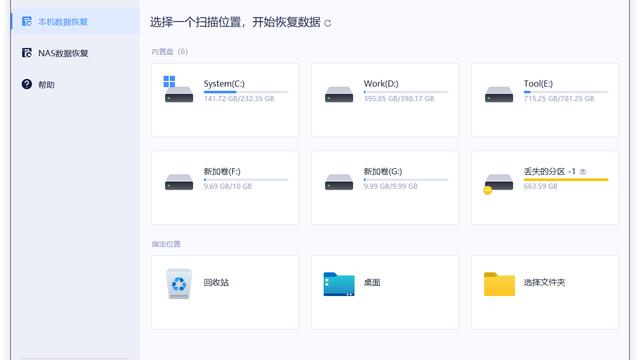Click the Tool(E:) label
Image resolution: width=640 pixels, height=360 pixels.
pyautogui.click(x=538, y=84)
